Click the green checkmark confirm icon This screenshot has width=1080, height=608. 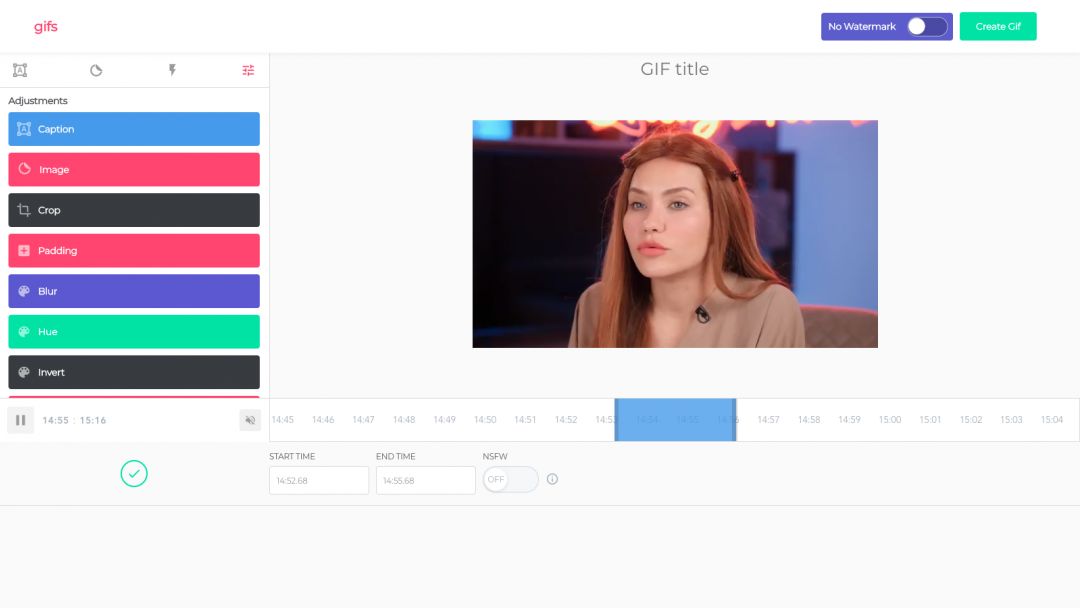tap(134, 474)
